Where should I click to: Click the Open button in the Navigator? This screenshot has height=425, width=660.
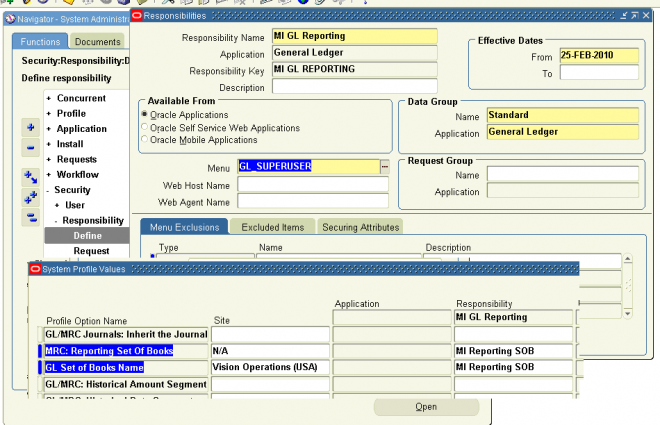point(426,407)
